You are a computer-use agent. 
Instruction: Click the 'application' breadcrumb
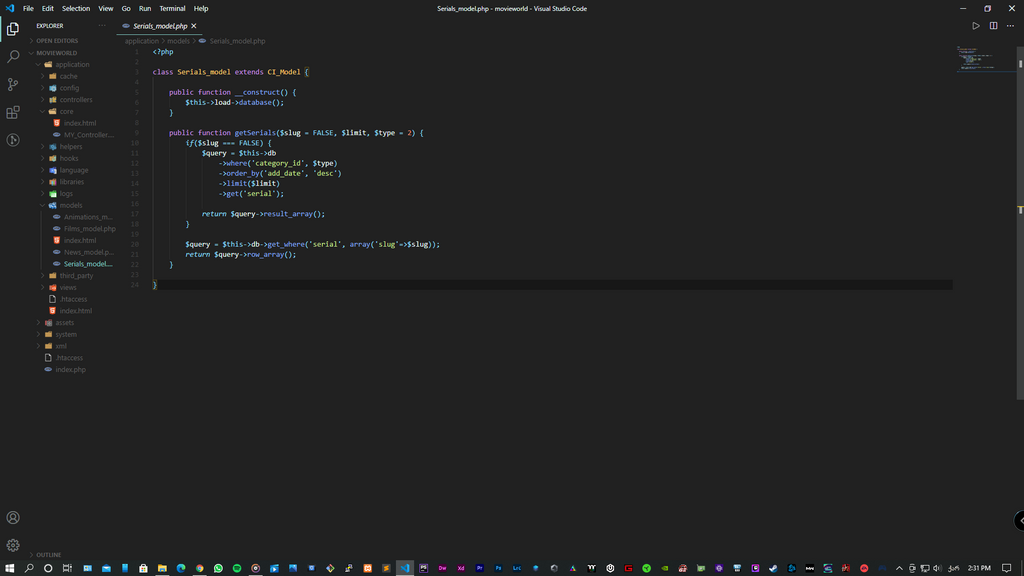pyautogui.click(x=142, y=41)
